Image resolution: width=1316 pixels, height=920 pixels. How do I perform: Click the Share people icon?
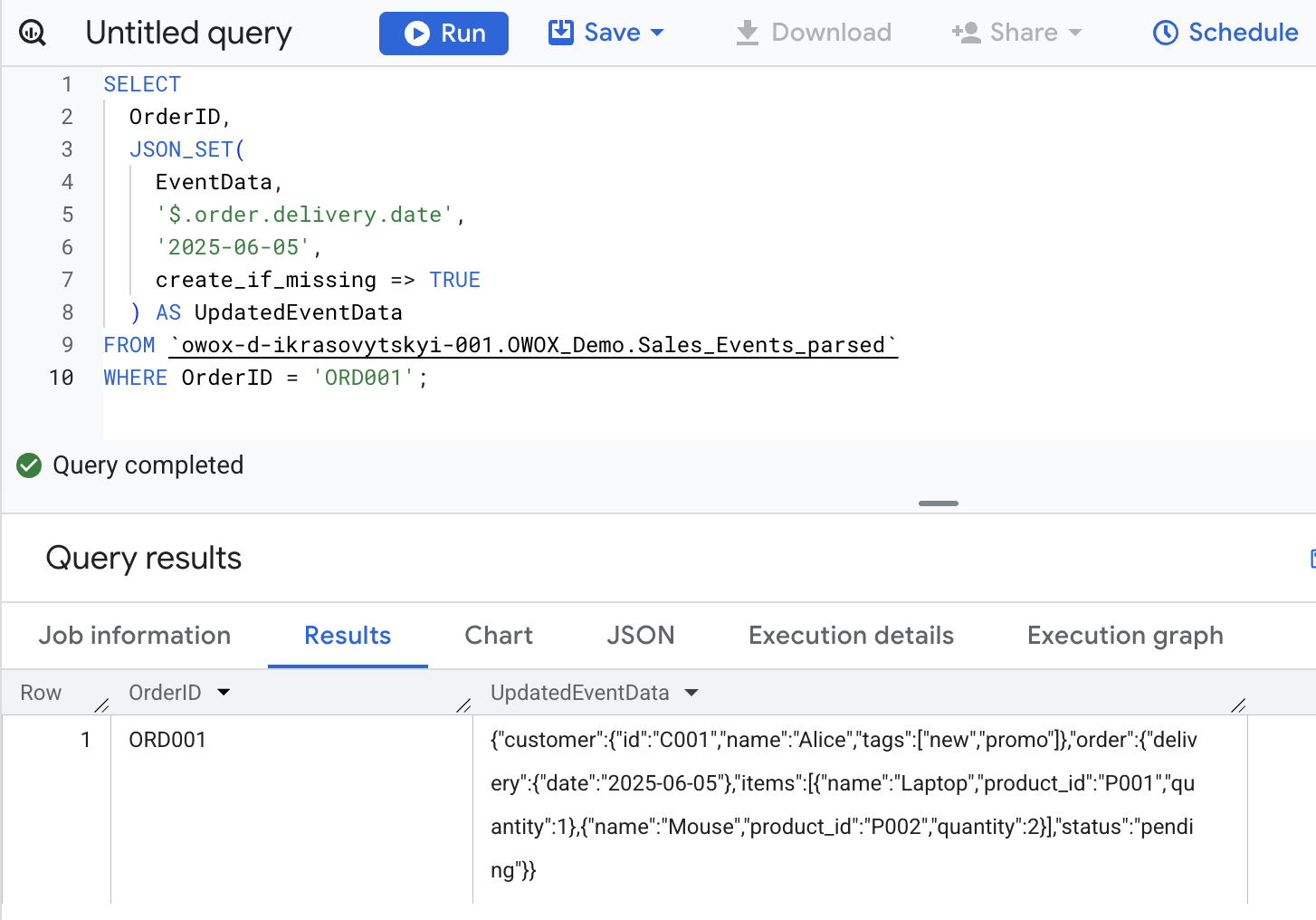pos(966,33)
